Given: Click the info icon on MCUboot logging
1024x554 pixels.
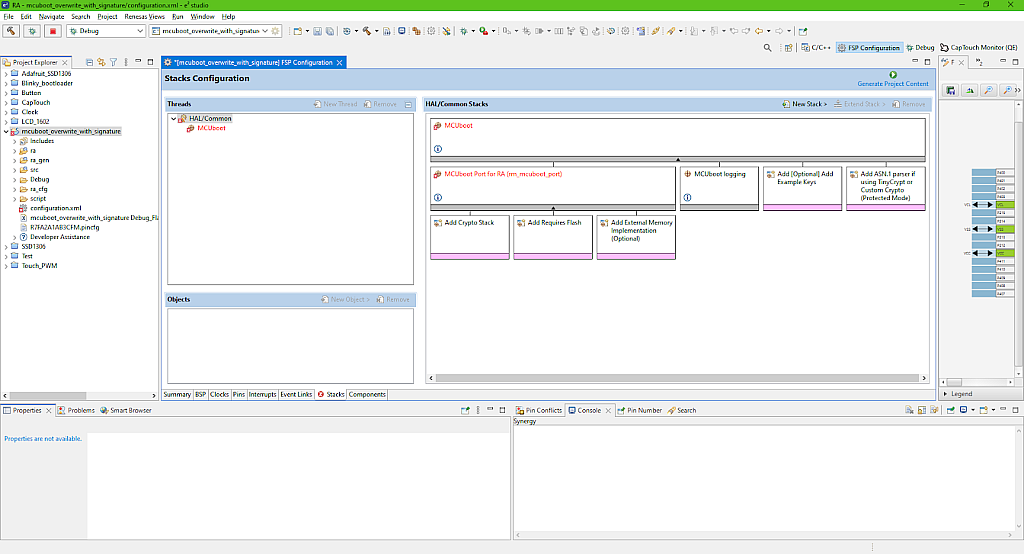Looking at the screenshot, I should click(688, 198).
